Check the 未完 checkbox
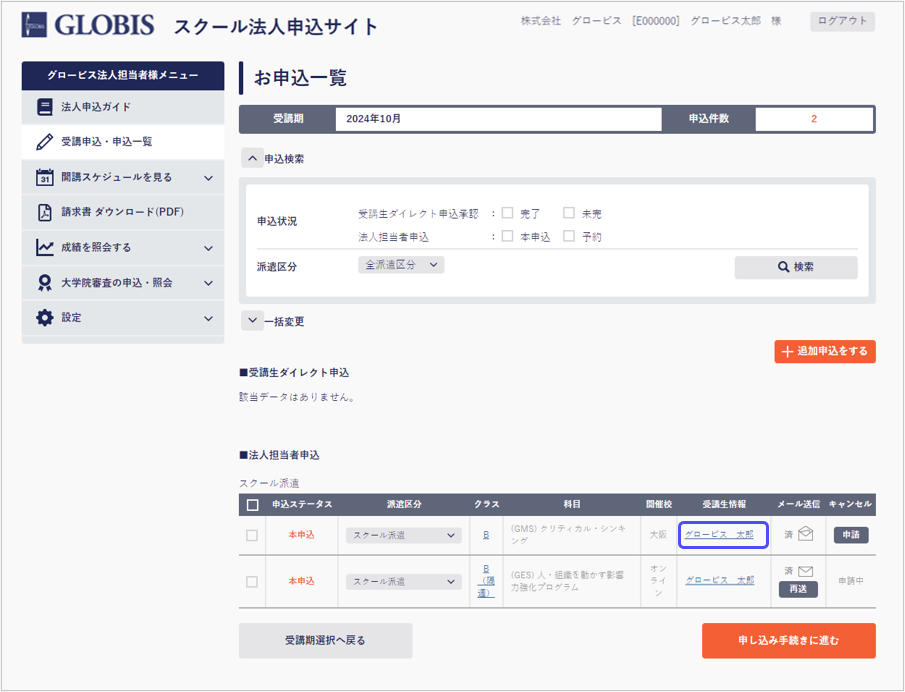 pyautogui.click(x=569, y=213)
